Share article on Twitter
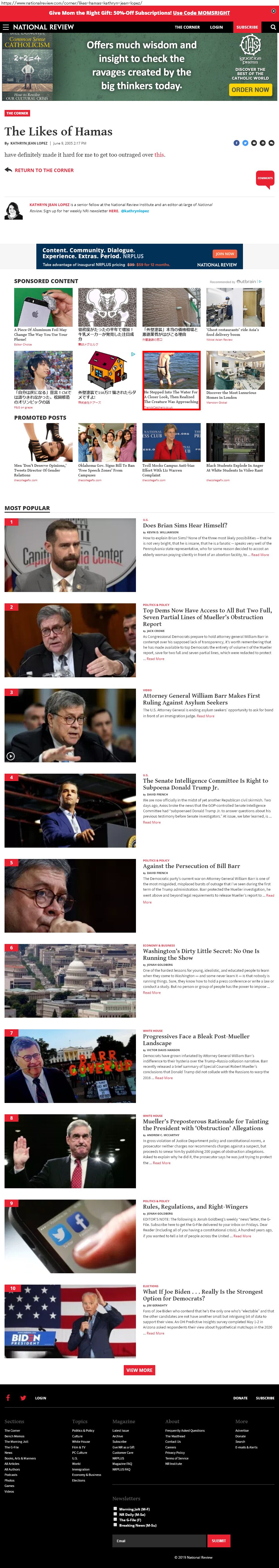Screen dimensions: 279x1568 tap(246, 143)
